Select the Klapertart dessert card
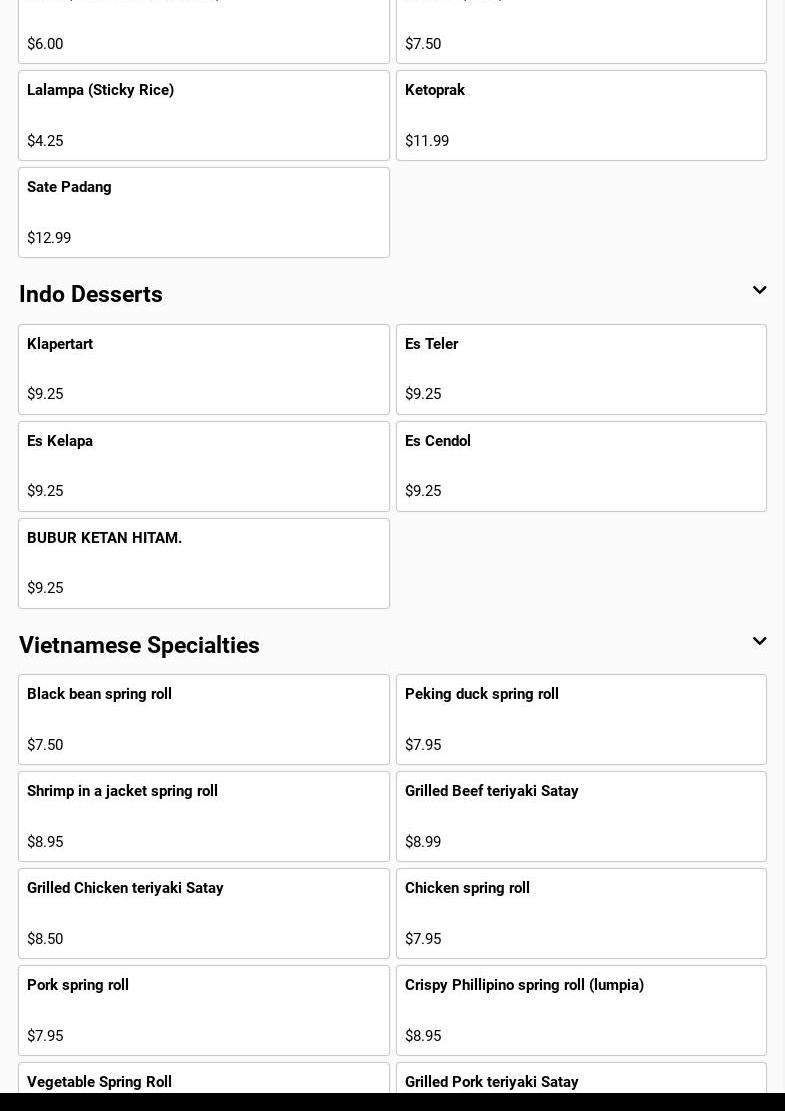 (x=203, y=369)
